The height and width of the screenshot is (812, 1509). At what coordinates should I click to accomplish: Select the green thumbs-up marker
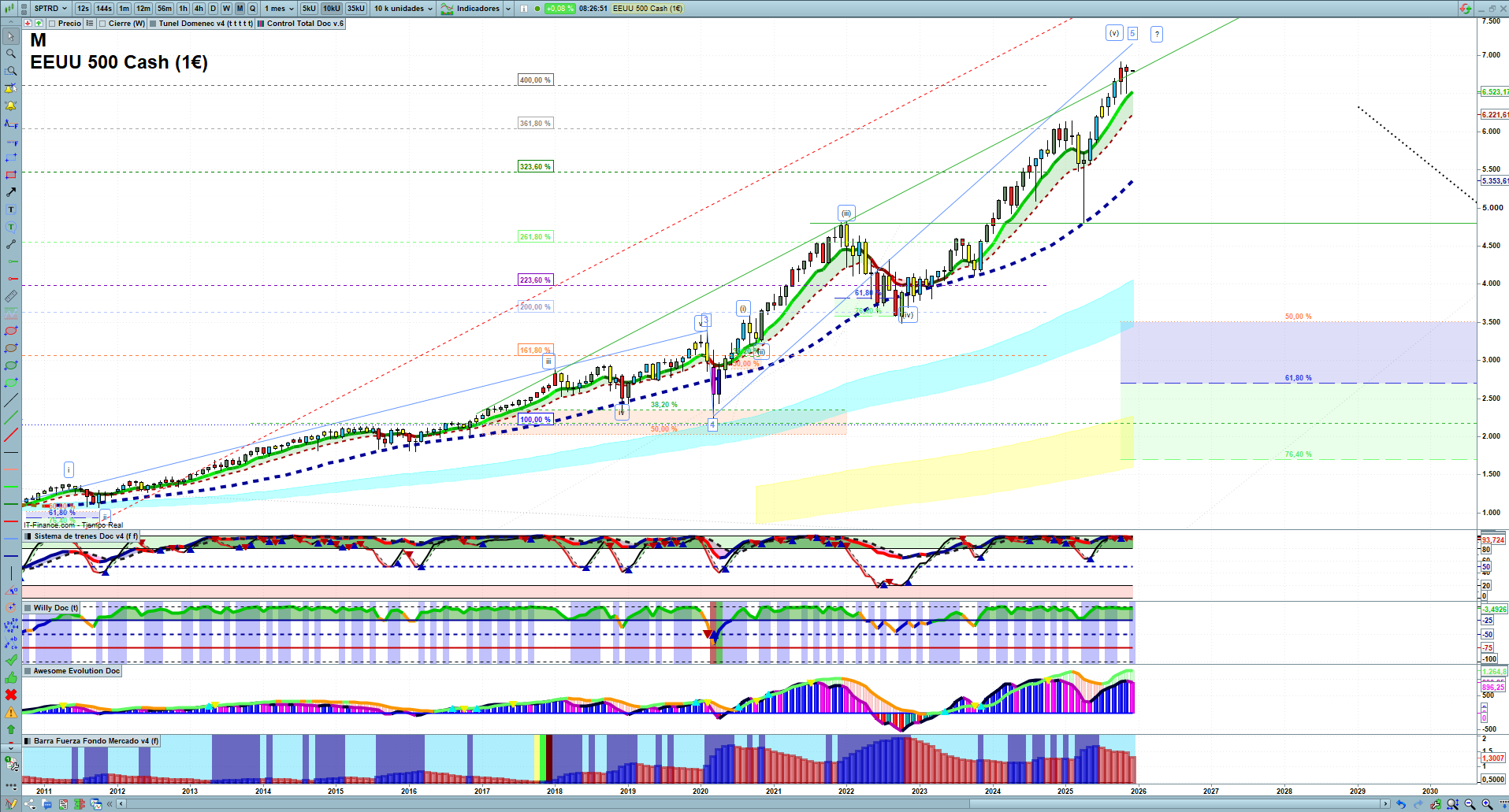pos(11,677)
